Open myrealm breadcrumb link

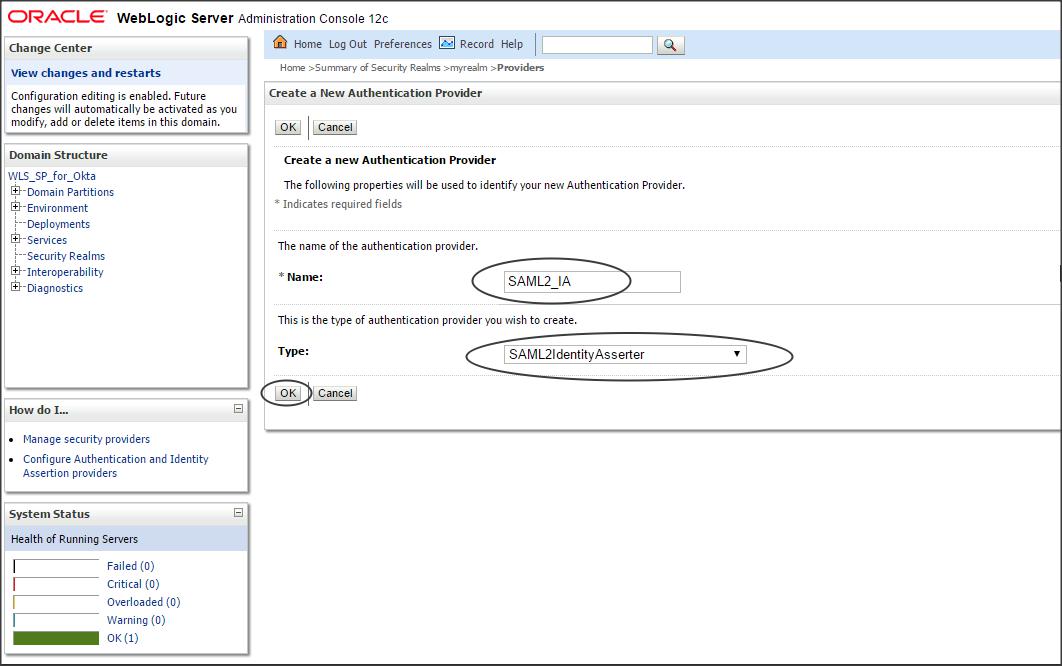[469, 68]
